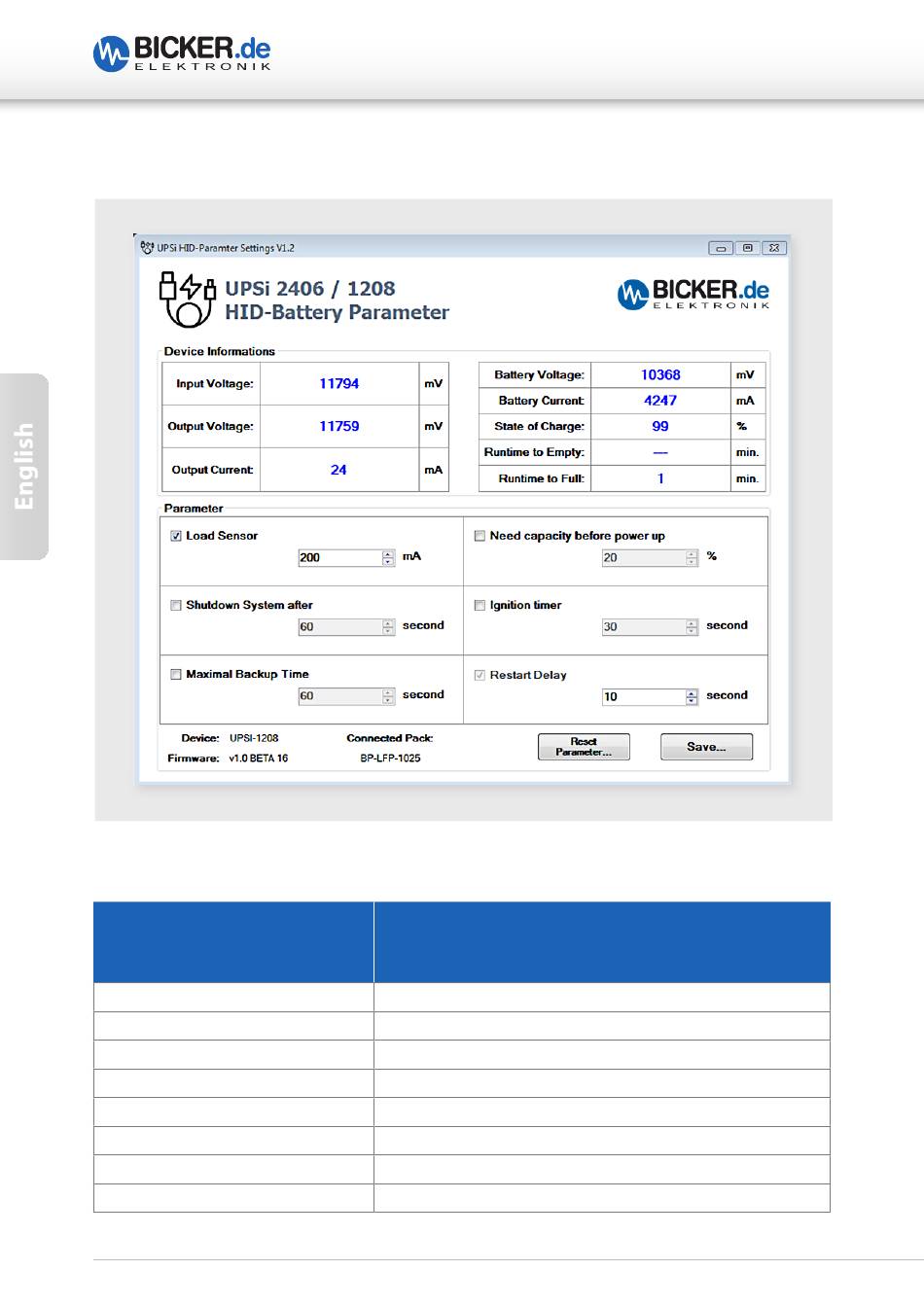The height and width of the screenshot is (1306, 924).
Task: Click the app icon in title bar
Action: (147, 247)
